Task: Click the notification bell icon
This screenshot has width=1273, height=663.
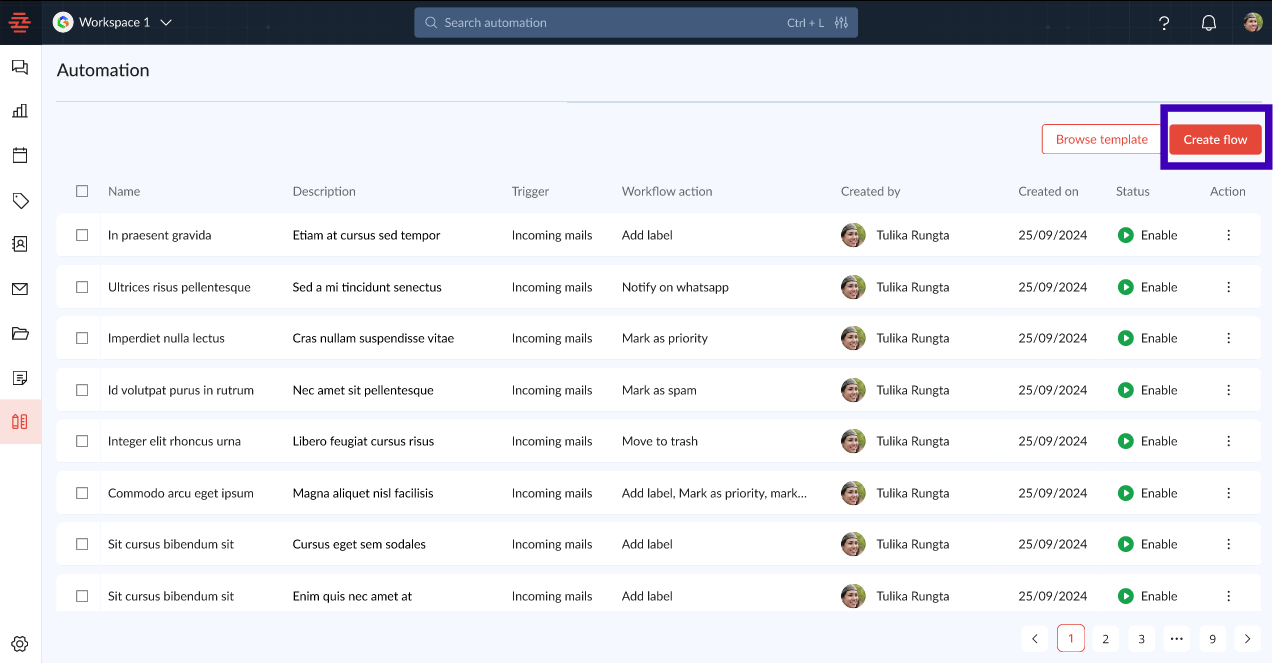Action: click(x=1208, y=23)
